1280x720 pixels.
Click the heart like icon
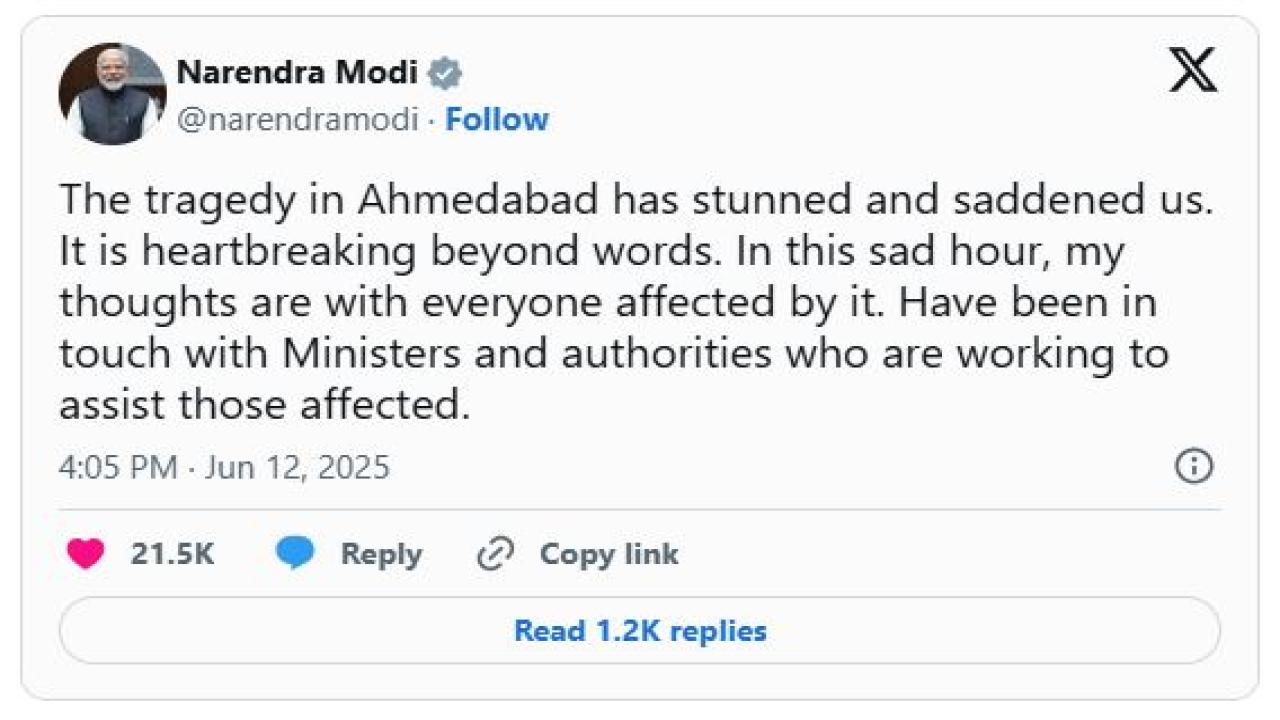pos(85,554)
